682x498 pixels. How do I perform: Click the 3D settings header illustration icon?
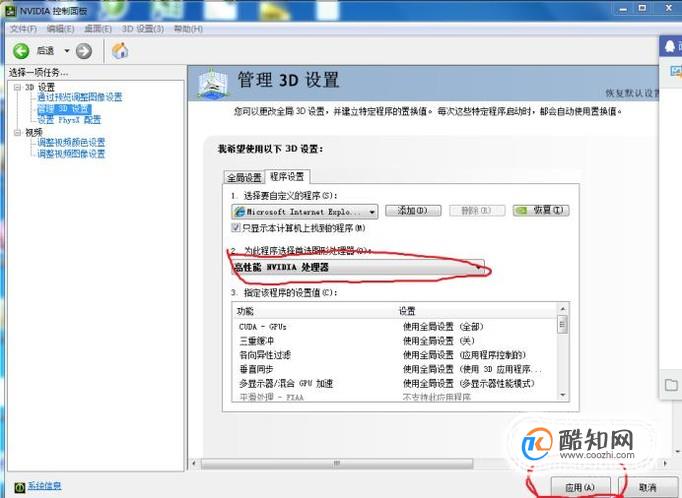click(212, 83)
